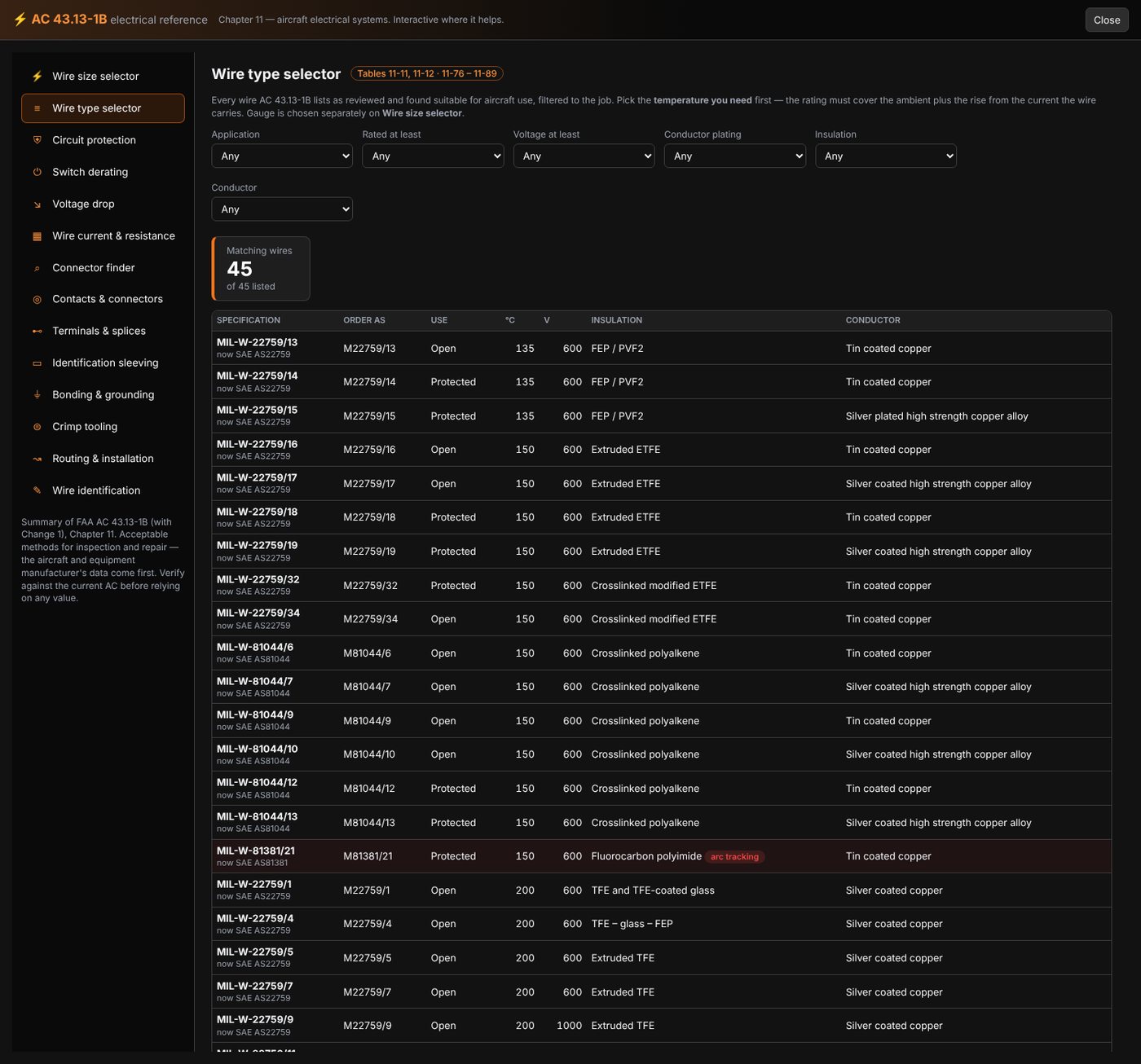Click the Crimp tooling icon
This screenshot has height=1064, width=1141.
click(x=37, y=427)
